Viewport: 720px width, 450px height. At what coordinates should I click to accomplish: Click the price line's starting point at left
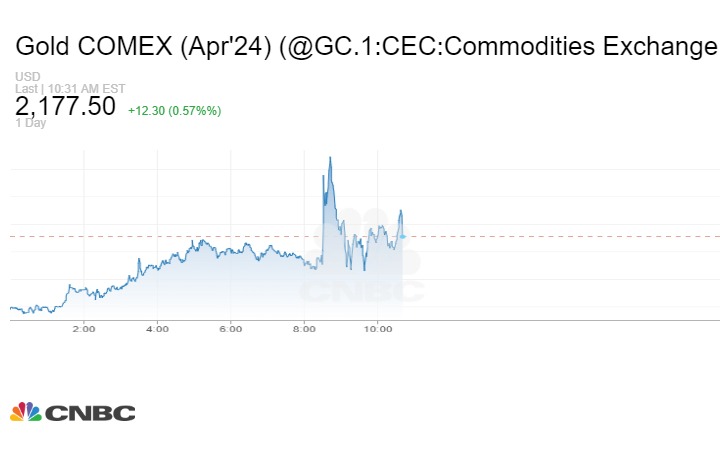coord(11,308)
